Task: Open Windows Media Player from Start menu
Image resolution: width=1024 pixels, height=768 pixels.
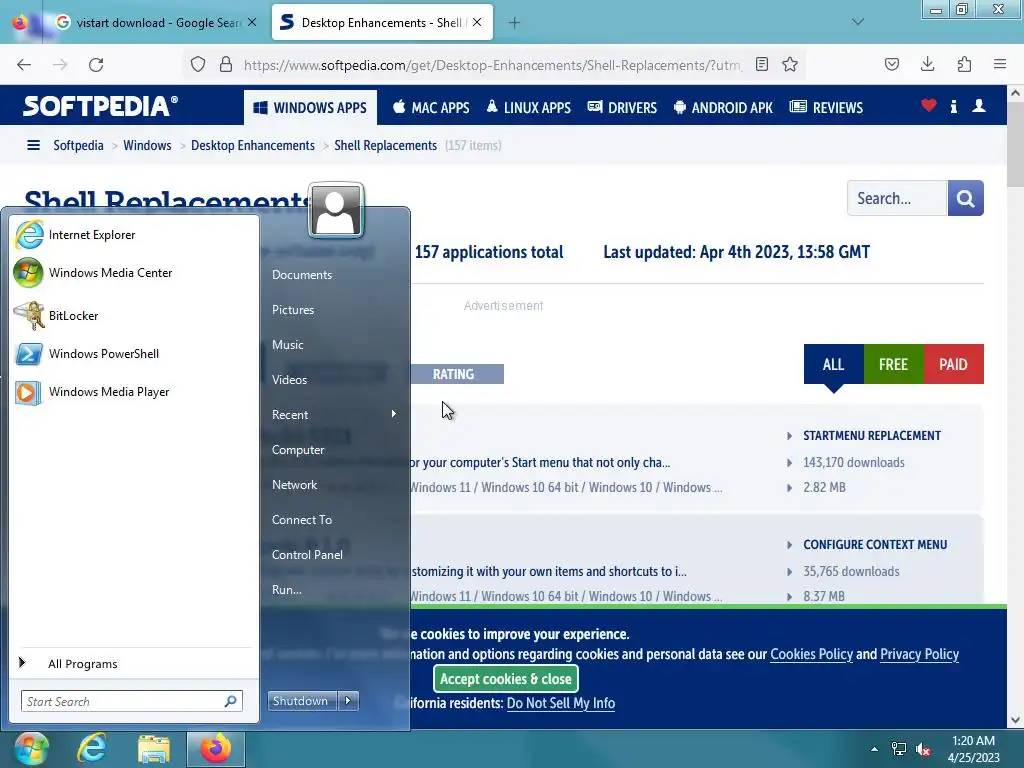Action: tap(92, 391)
